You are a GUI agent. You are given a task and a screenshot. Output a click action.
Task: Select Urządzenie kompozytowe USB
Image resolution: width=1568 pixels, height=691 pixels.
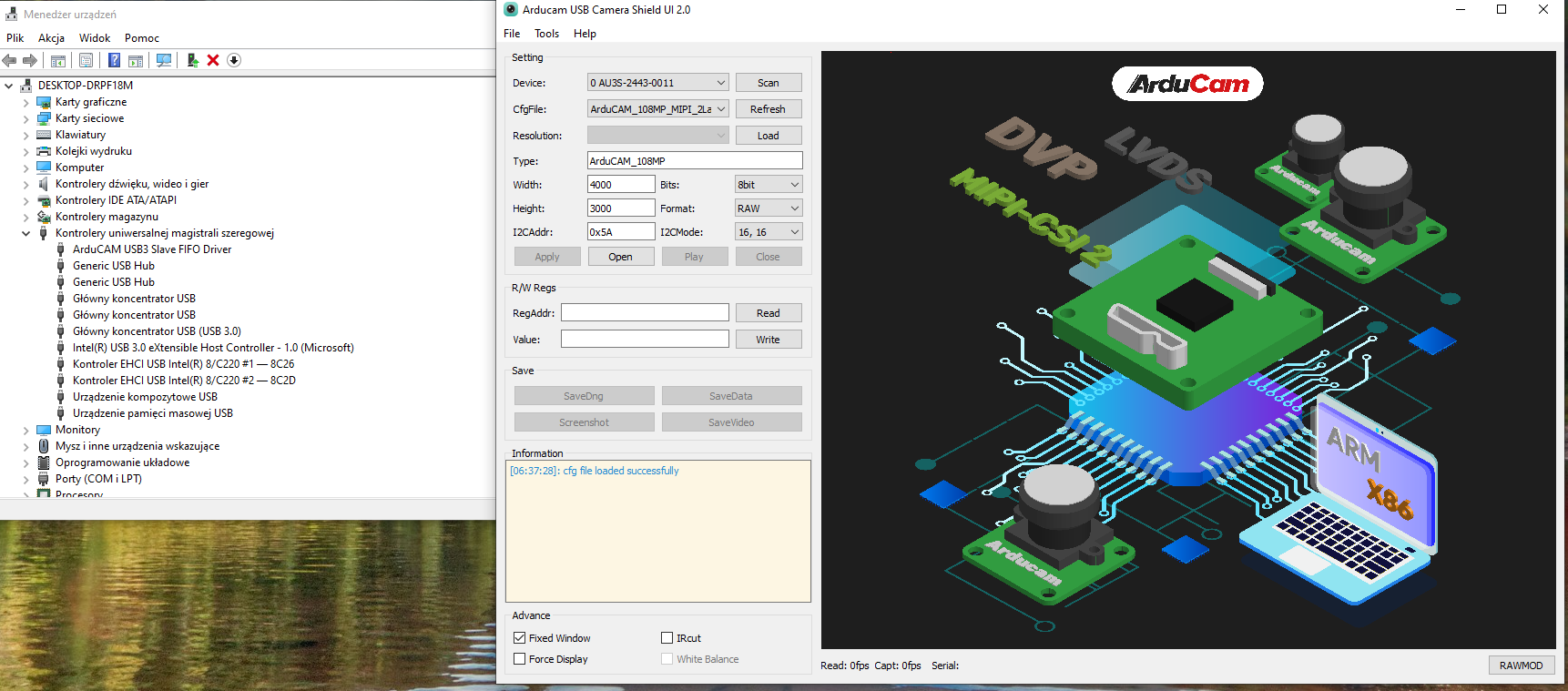pyautogui.click(x=145, y=397)
